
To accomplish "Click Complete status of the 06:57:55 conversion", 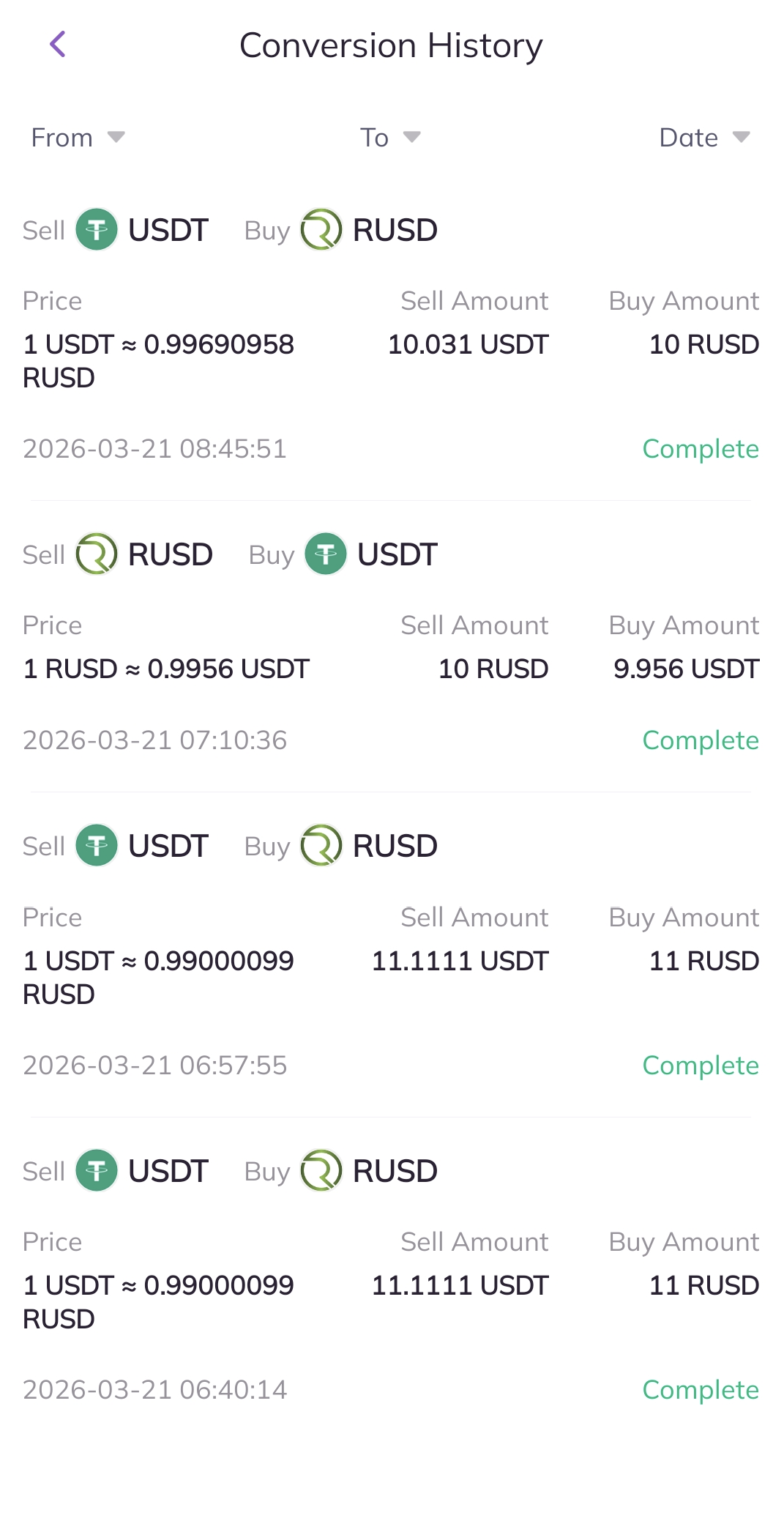I will tap(700, 1066).
